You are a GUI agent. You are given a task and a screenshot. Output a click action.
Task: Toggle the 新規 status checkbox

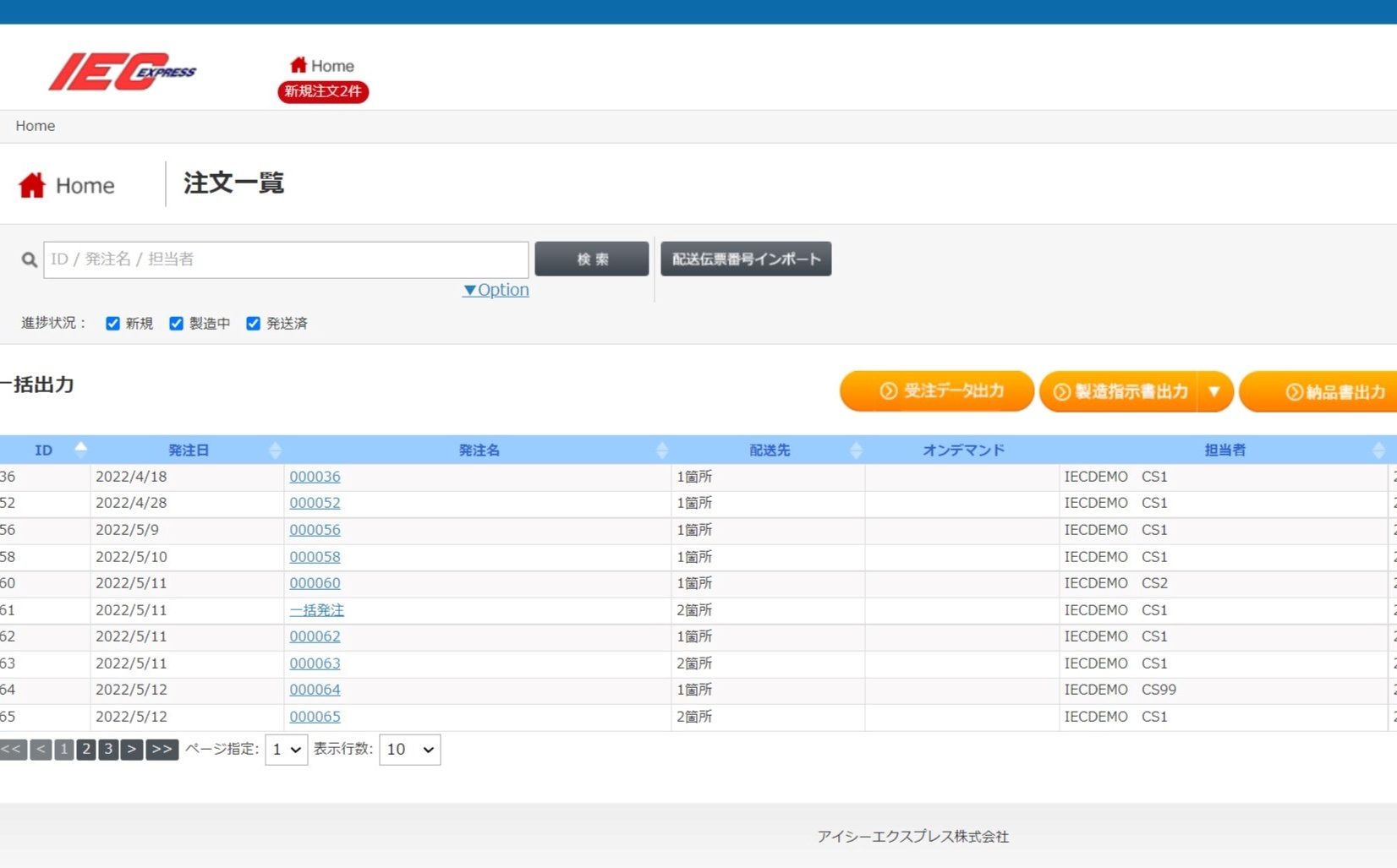click(x=112, y=324)
